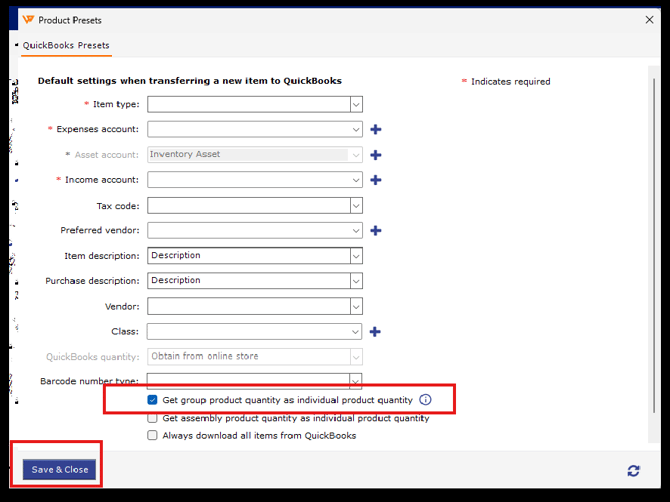The width and height of the screenshot is (670, 502).
Task: Click the Save & Close button
Action: point(59,470)
